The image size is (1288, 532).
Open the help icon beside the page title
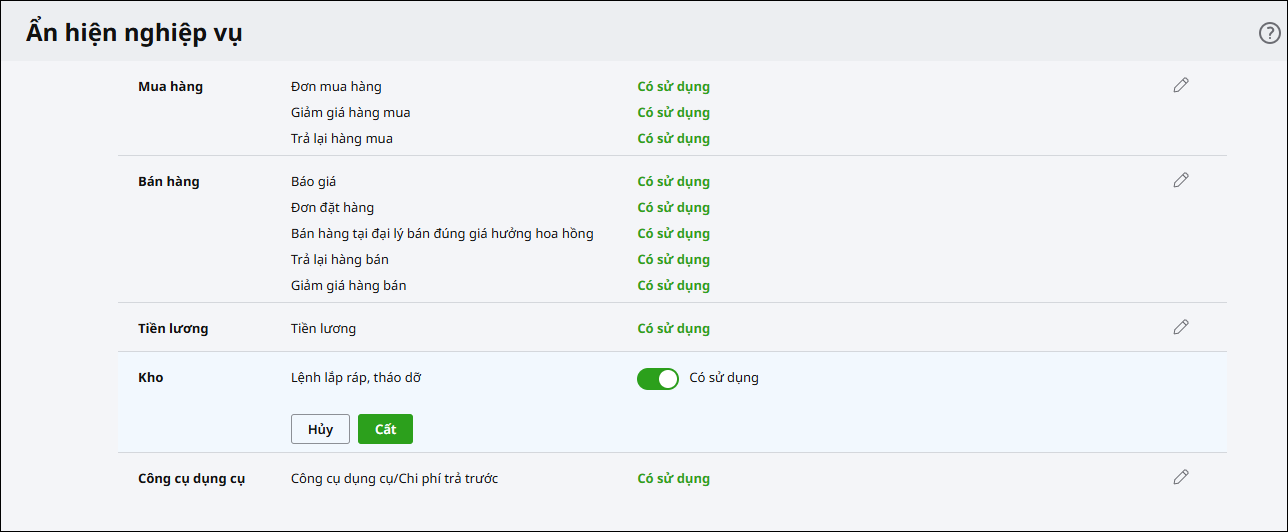click(x=1269, y=33)
